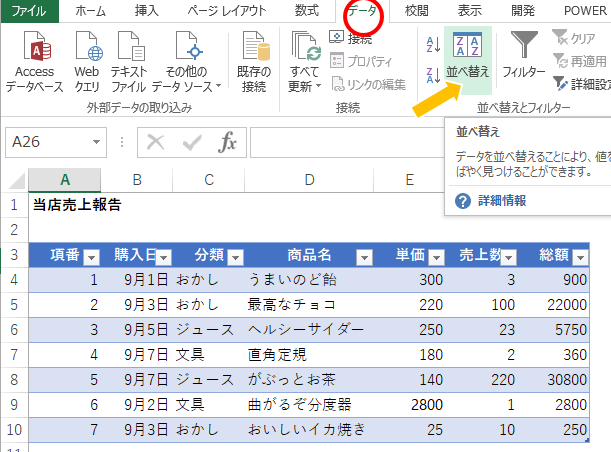Open existing connections (既存の接続)

click(254, 62)
